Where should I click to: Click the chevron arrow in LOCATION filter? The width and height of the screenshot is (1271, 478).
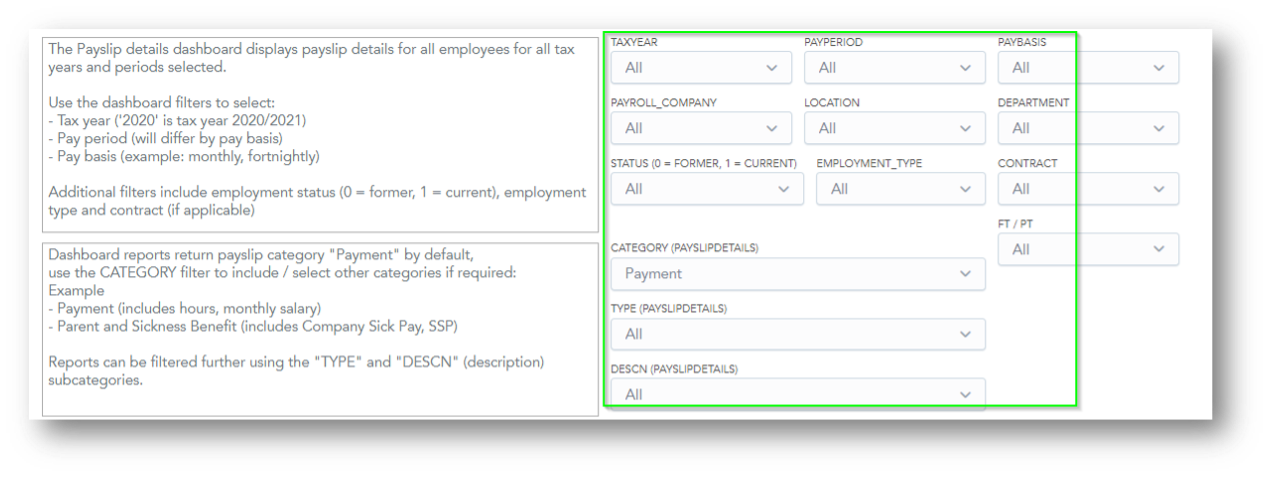(965, 128)
